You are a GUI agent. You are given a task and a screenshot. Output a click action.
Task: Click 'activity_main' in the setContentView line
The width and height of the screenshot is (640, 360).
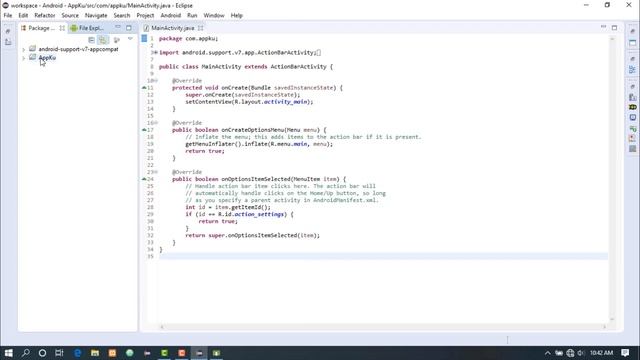[x=286, y=102]
